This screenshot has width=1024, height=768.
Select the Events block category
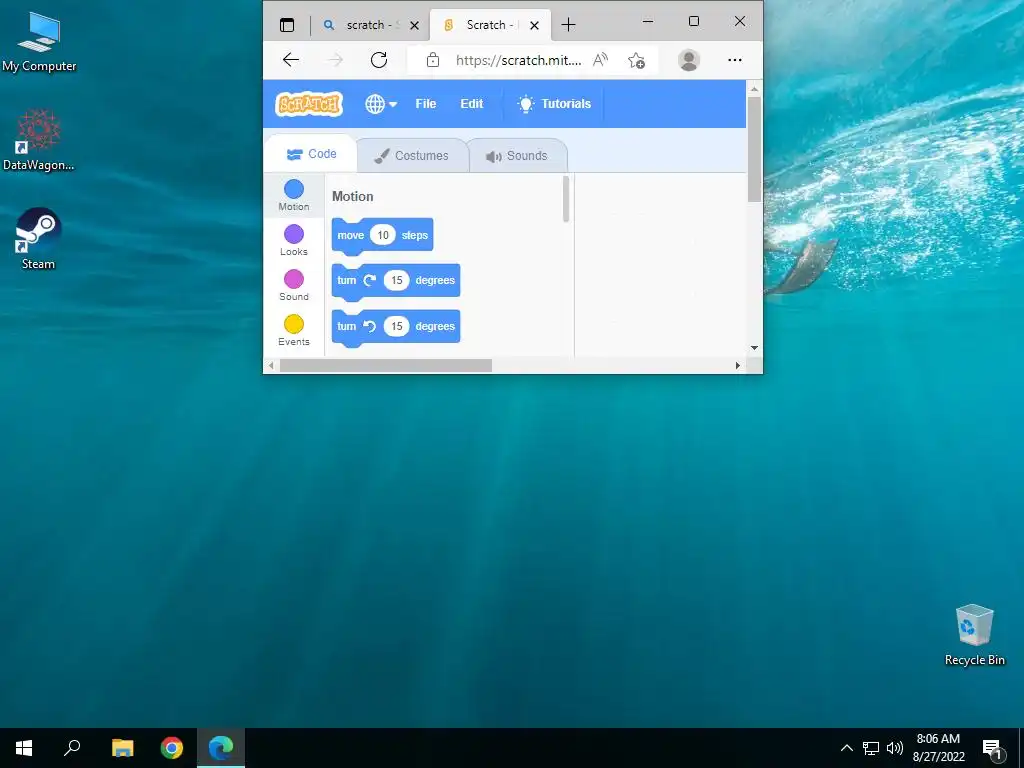(294, 330)
